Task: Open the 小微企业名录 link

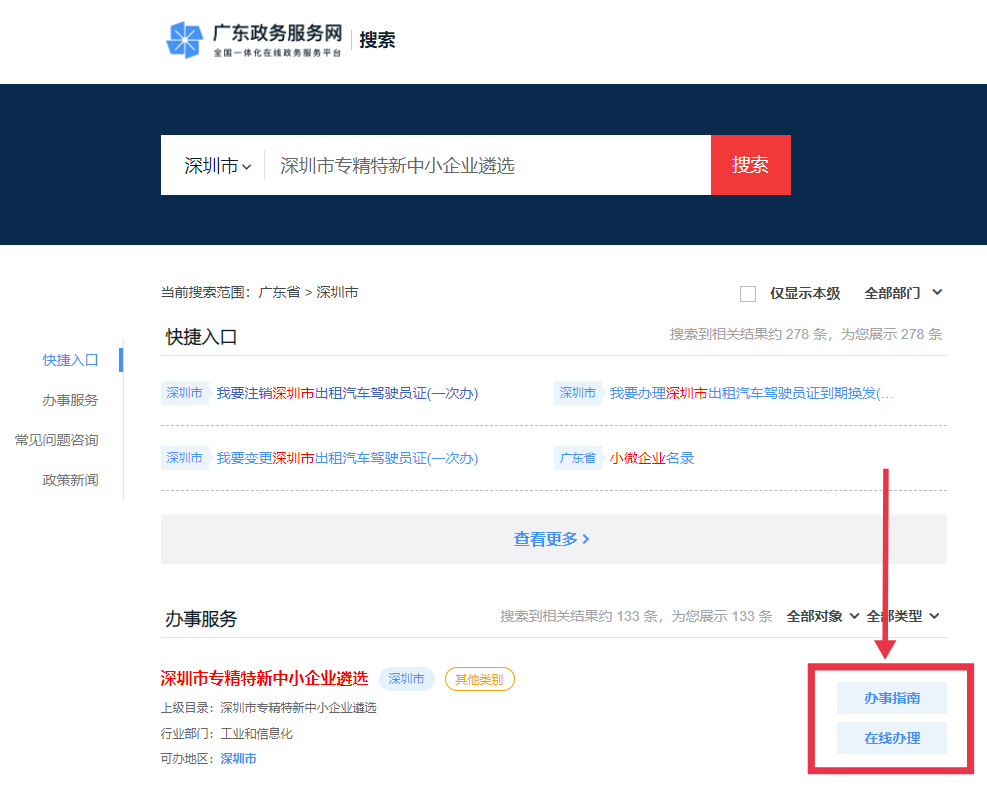Action: (651, 458)
